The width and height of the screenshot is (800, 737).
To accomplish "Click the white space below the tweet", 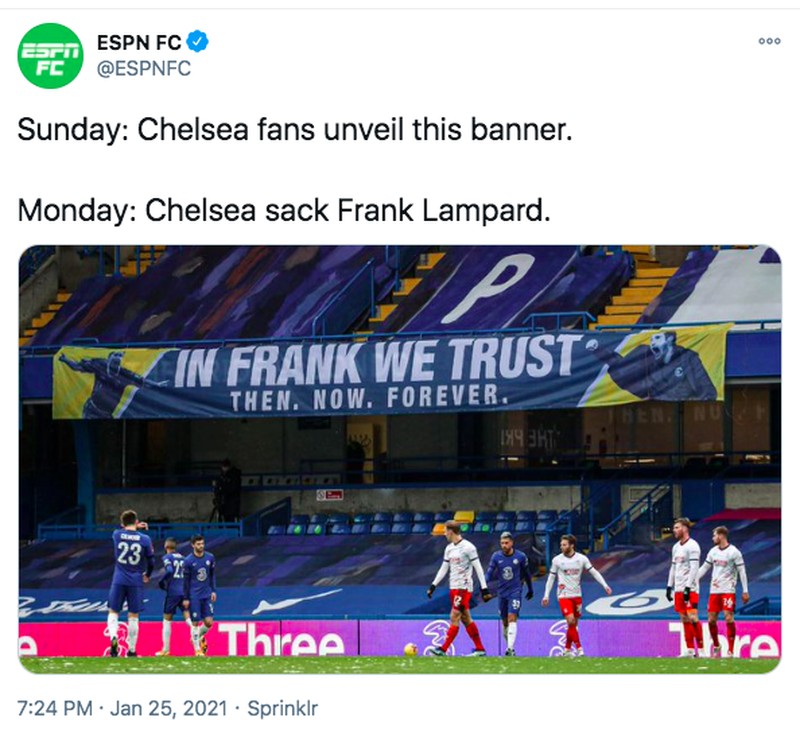I will tap(400, 730).
